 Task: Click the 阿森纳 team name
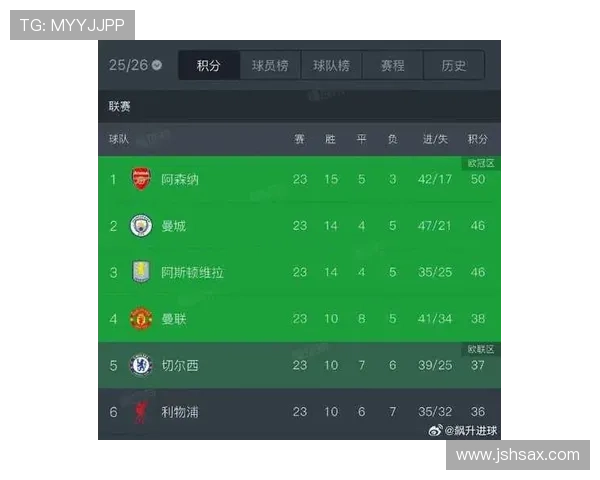click(x=180, y=180)
